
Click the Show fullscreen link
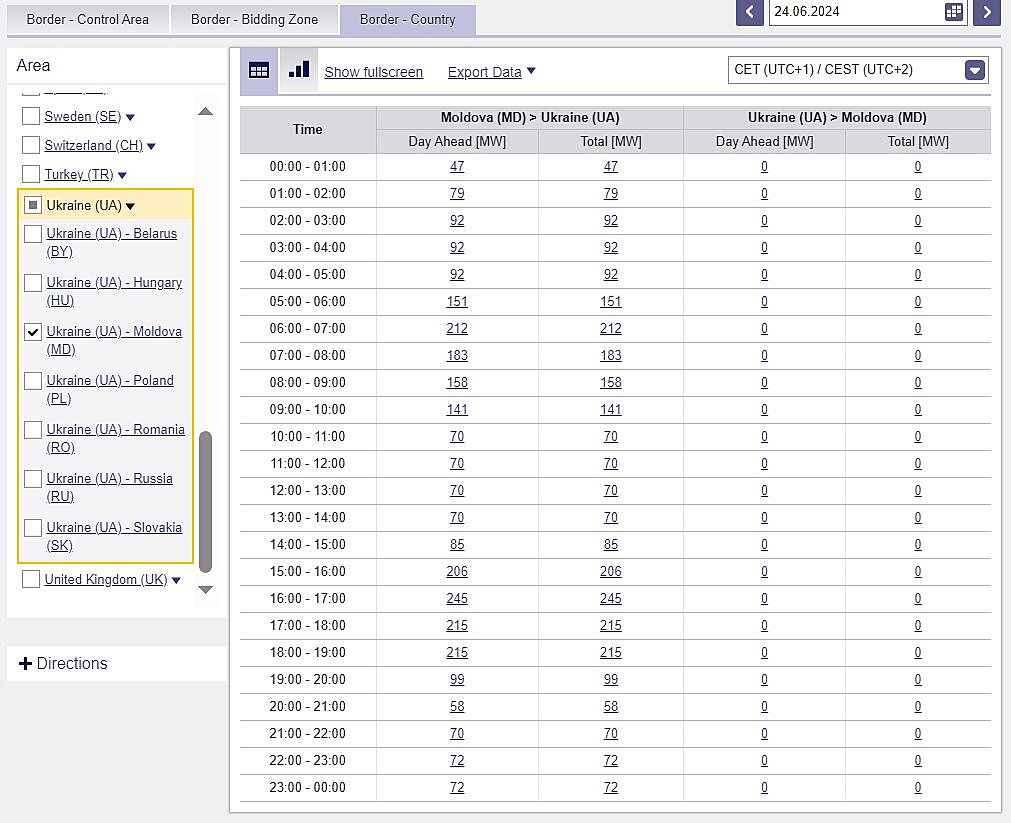pyautogui.click(x=373, y=72)
